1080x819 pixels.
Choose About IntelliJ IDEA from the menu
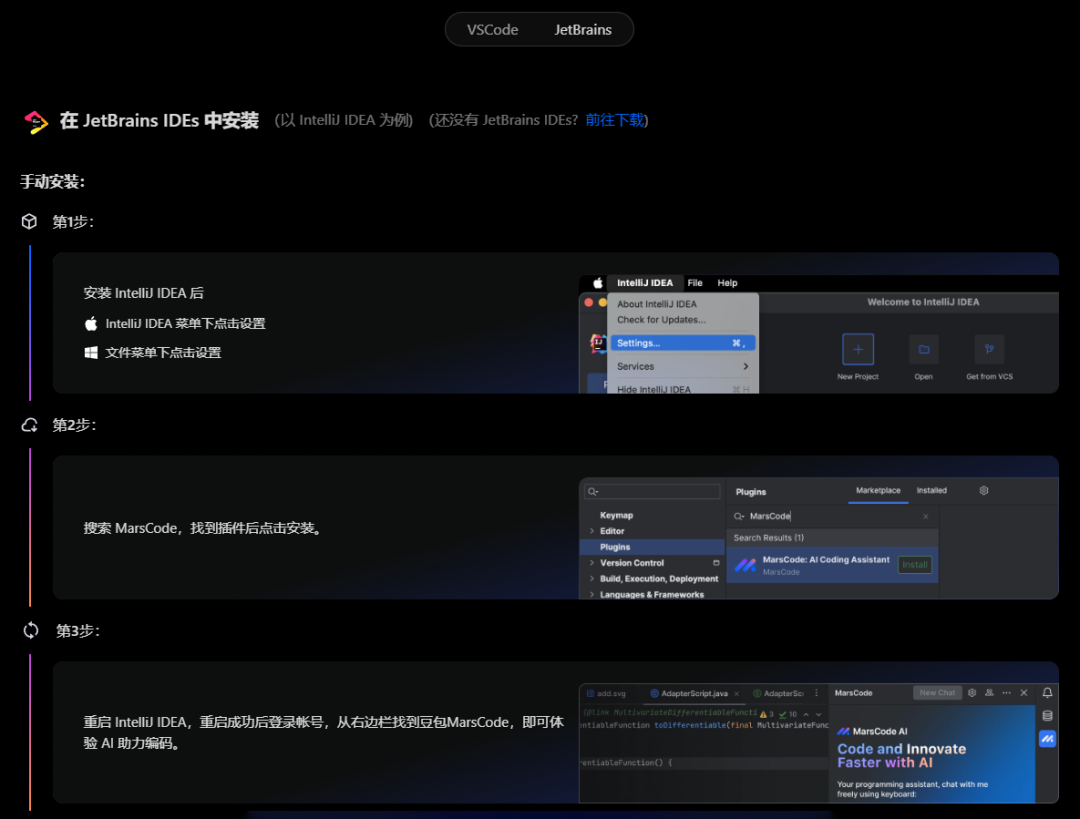pyautogui.click(x=657, y=304)
